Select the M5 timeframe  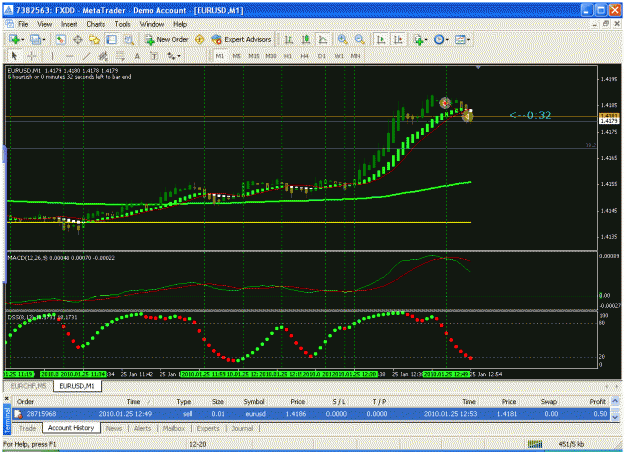(x=237, y=56)
